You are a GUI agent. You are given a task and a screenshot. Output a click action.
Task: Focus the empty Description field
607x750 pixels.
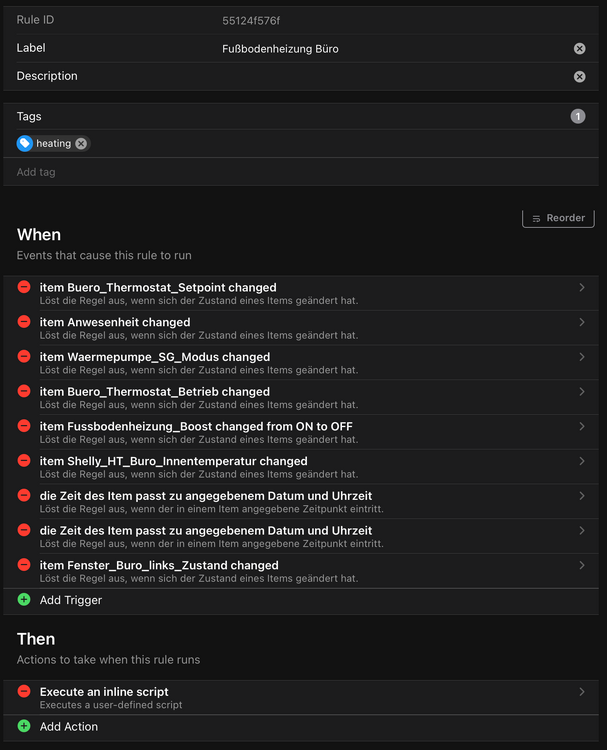[390, 76]
